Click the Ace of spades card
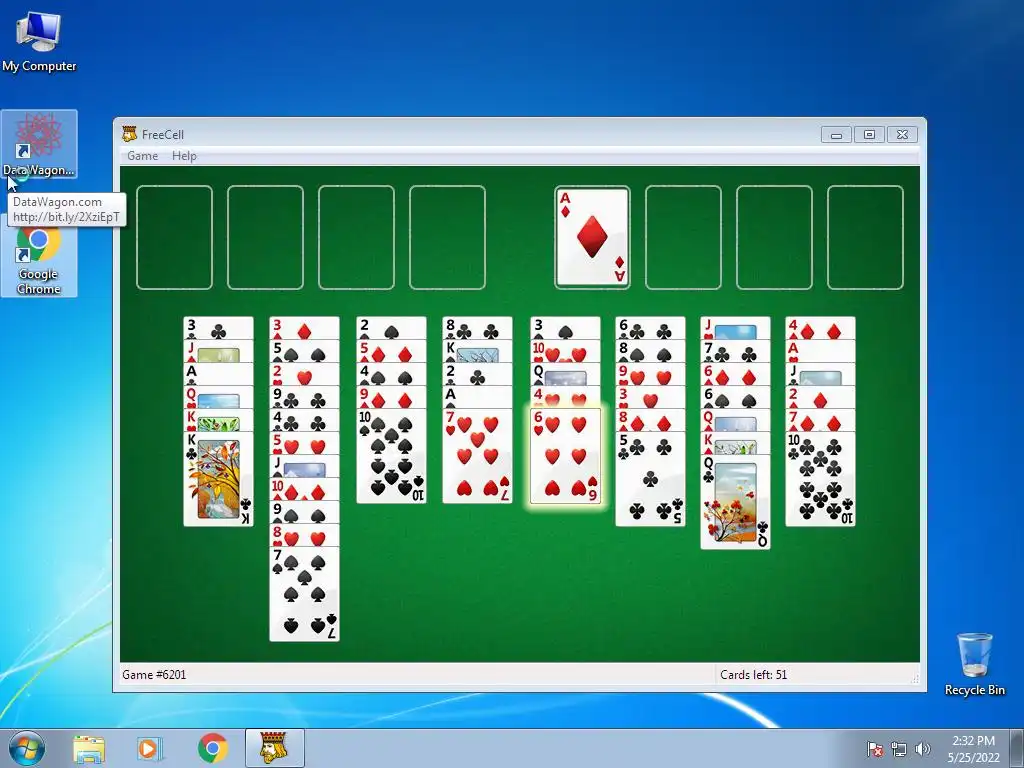The image size is (1024, 768). (477, 397)
